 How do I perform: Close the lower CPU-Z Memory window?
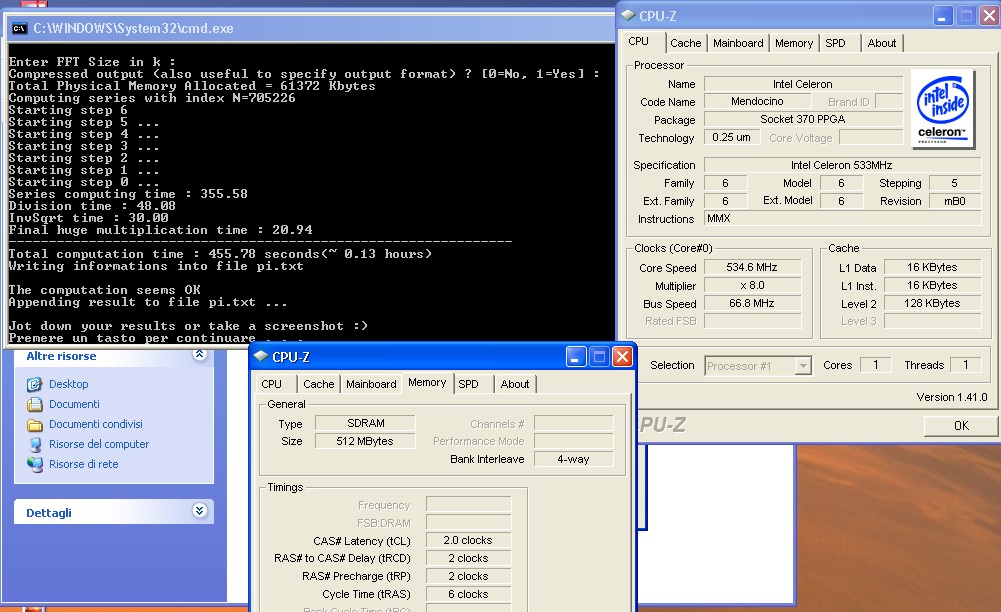pos(622,357)
